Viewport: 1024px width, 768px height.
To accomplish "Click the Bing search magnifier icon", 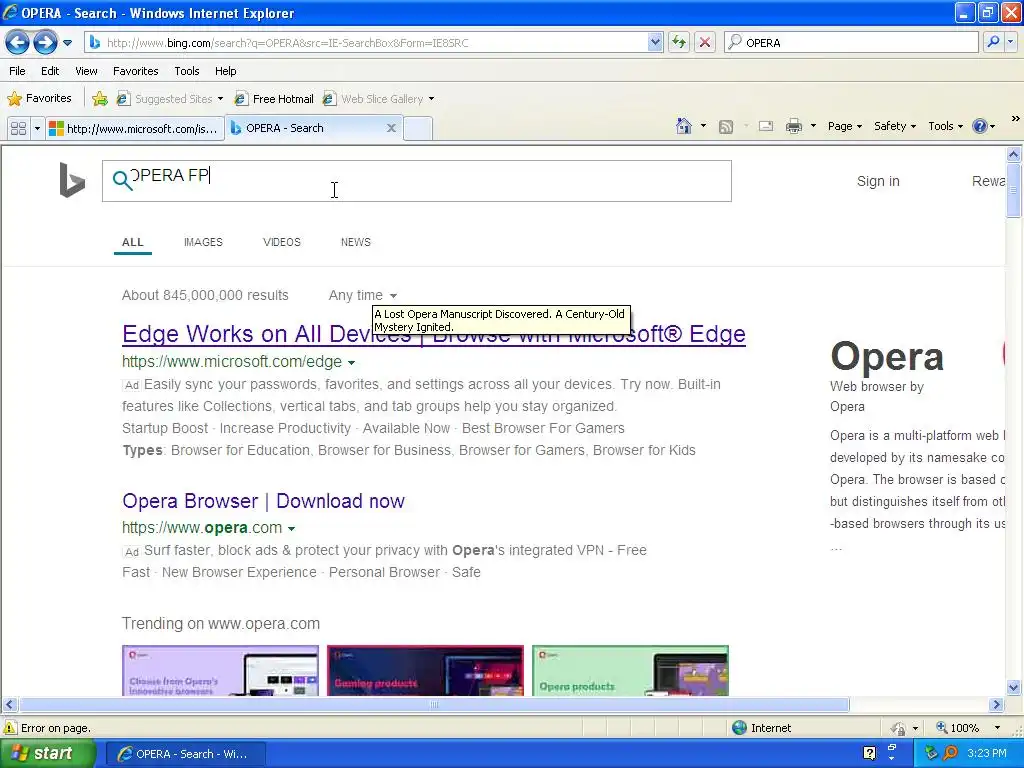I will point(122,180).
